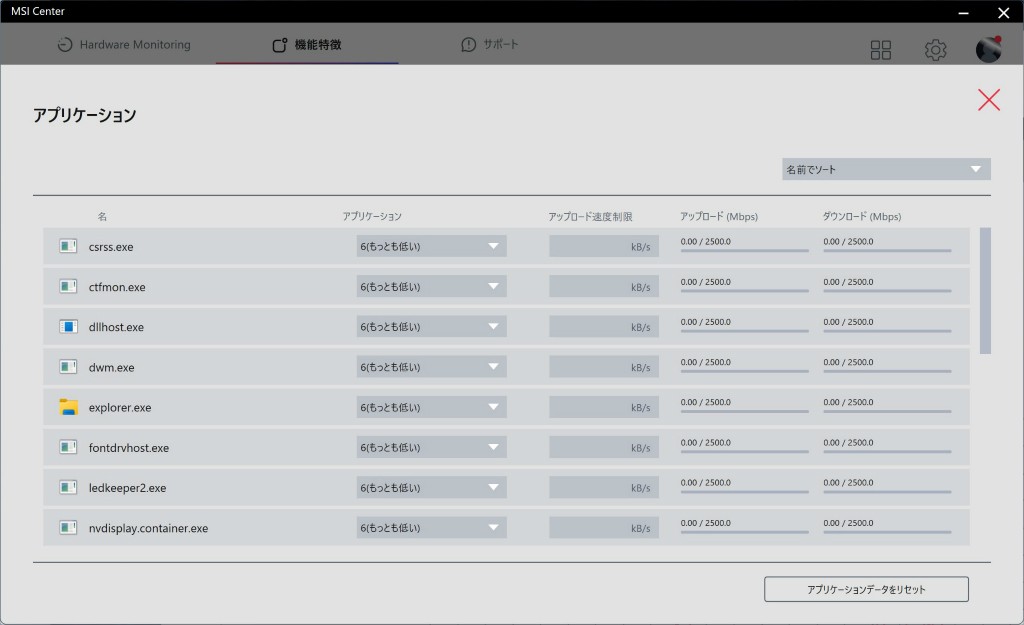Click the explorer.exe folder icon
Viewport: 1024px width, 625px height.
tap(68, 407)
